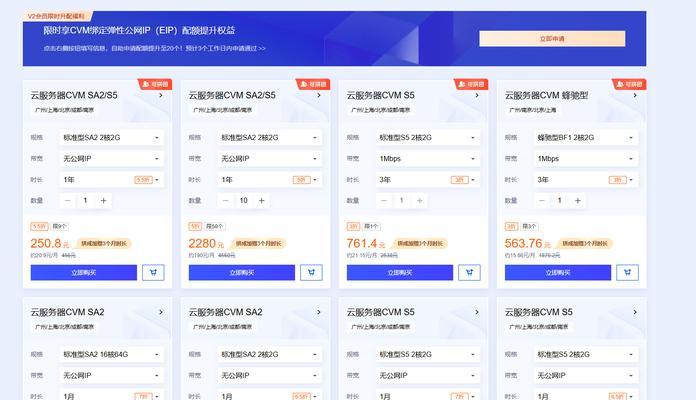Image resolution: width=696 pixels, height=400 pixels.
Task: Open 1Mbps bandwidth dropdown on 蜂驰型 card
Action: [x=585, y=158]
